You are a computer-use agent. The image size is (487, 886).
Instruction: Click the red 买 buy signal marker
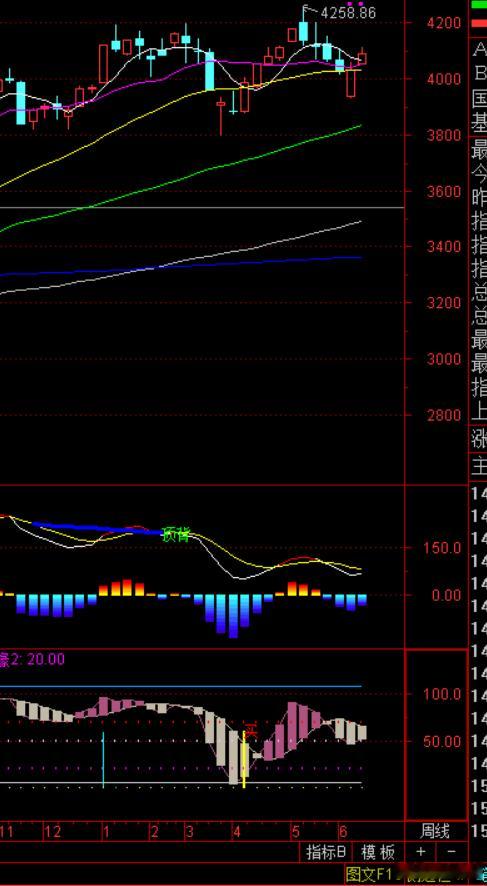tap(251, 729)
